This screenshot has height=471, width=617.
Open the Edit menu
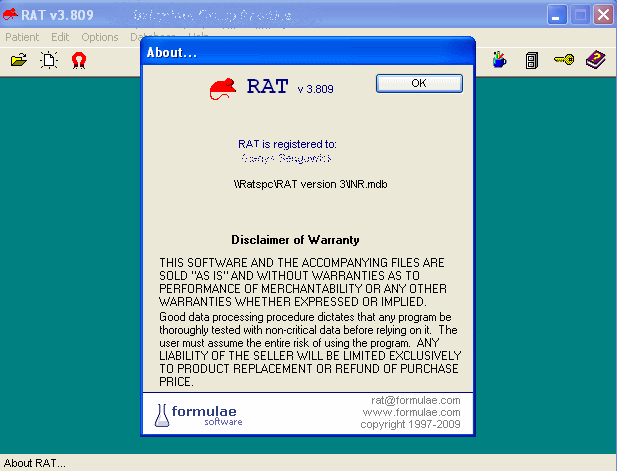[x=60, y=37]
